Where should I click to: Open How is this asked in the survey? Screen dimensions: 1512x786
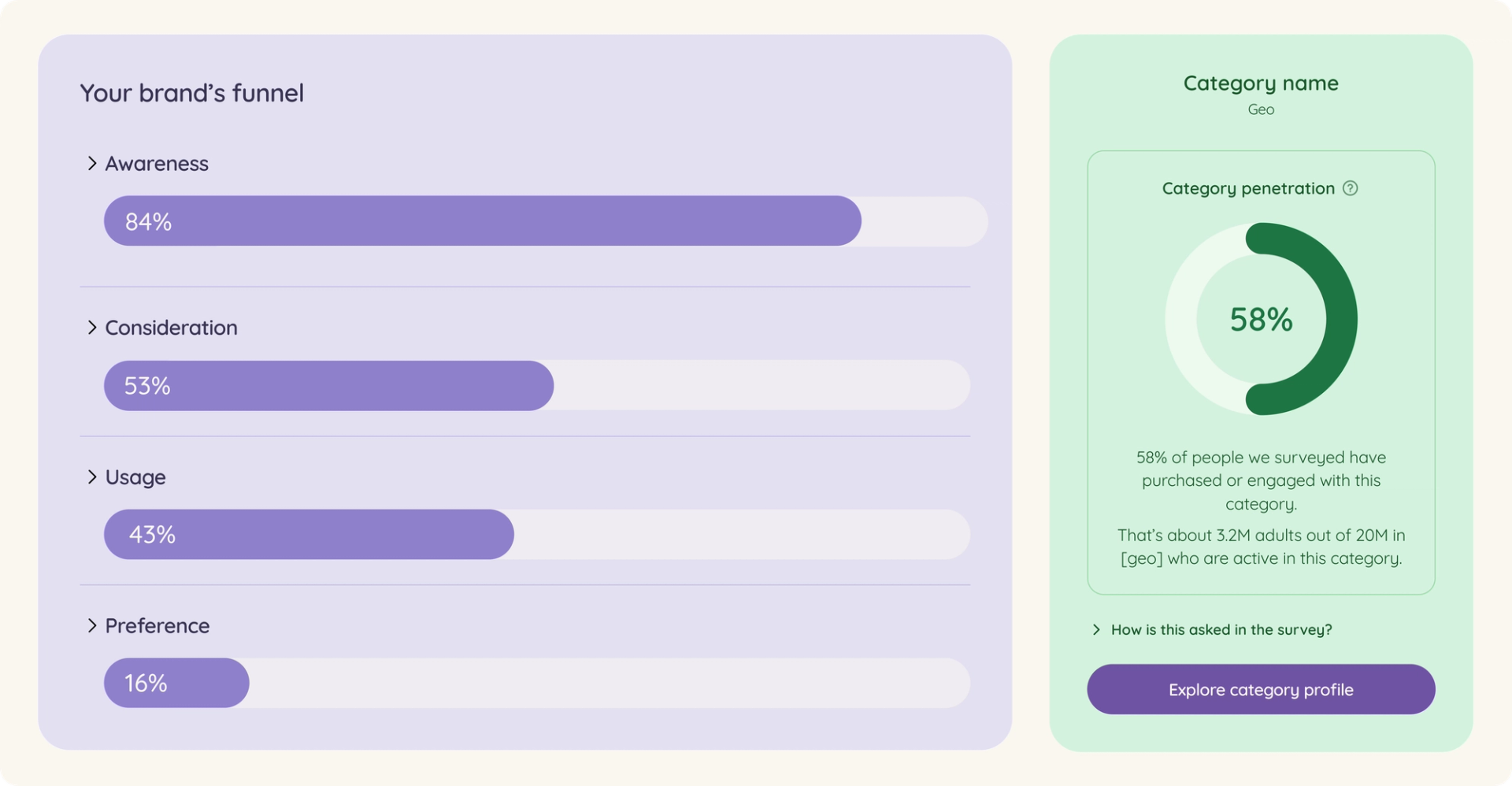tap(1221, 629)
